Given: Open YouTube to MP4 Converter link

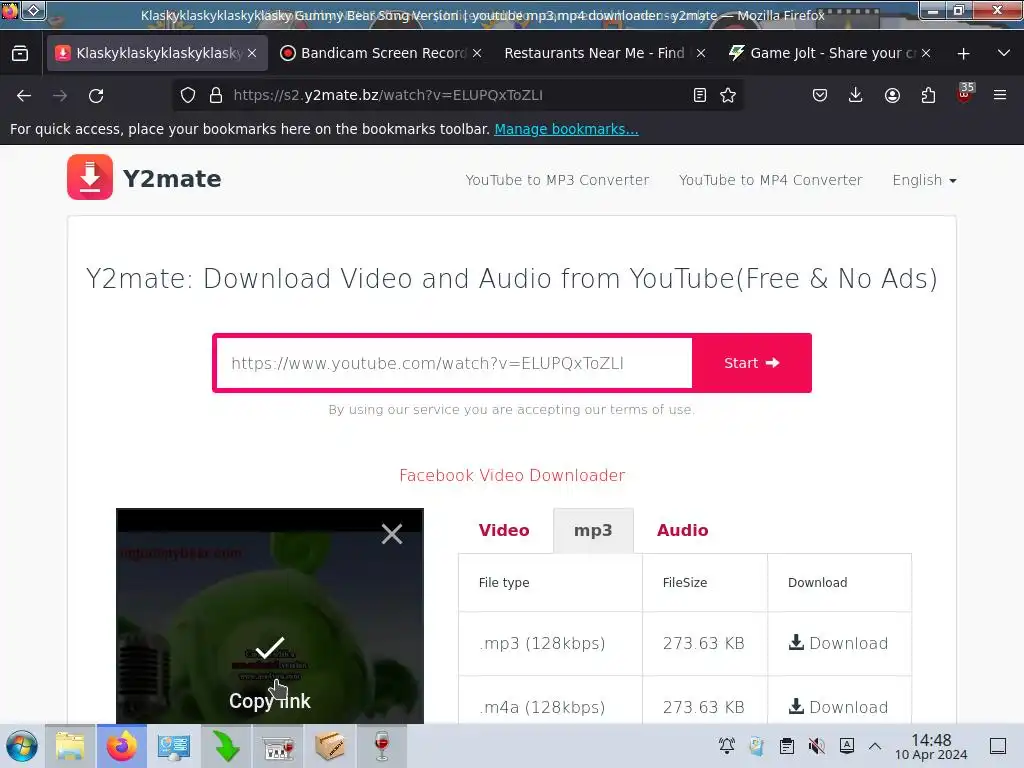Looking at the screenshot, I should [x=771, y=180].
